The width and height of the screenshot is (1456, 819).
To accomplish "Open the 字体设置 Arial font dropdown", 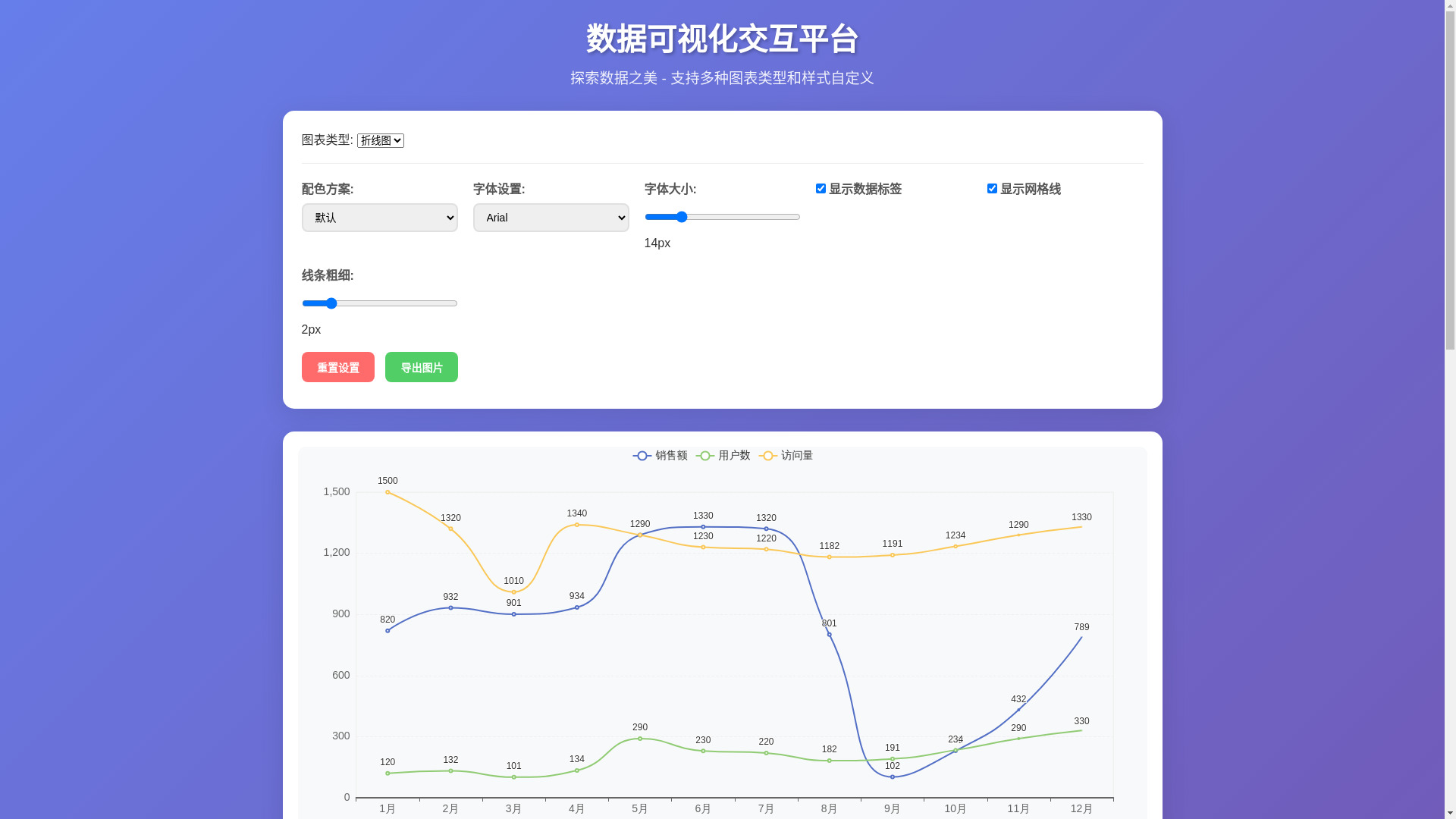I will click(551, 218).
